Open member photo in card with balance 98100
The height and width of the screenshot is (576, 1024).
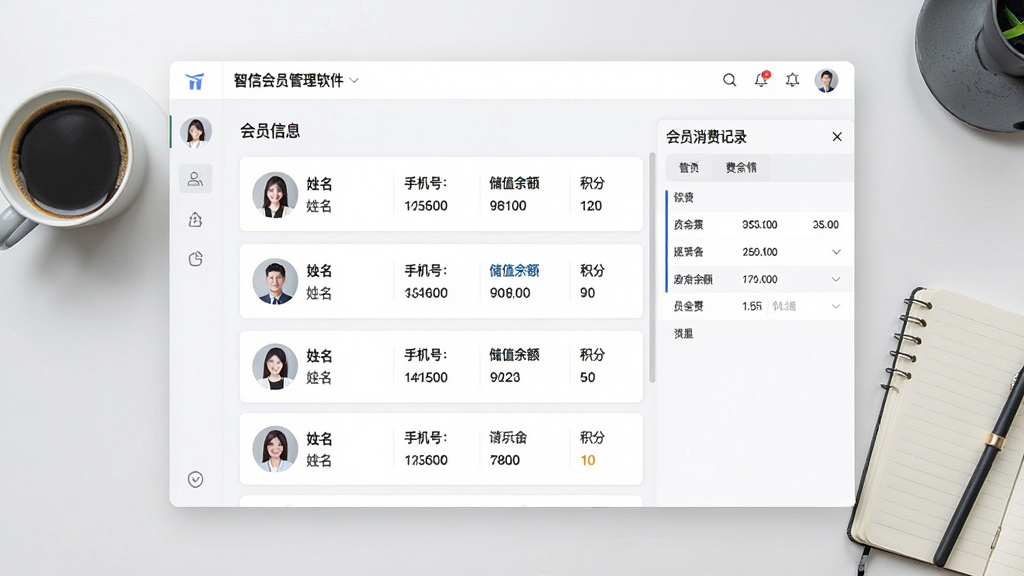coord(275,195)
